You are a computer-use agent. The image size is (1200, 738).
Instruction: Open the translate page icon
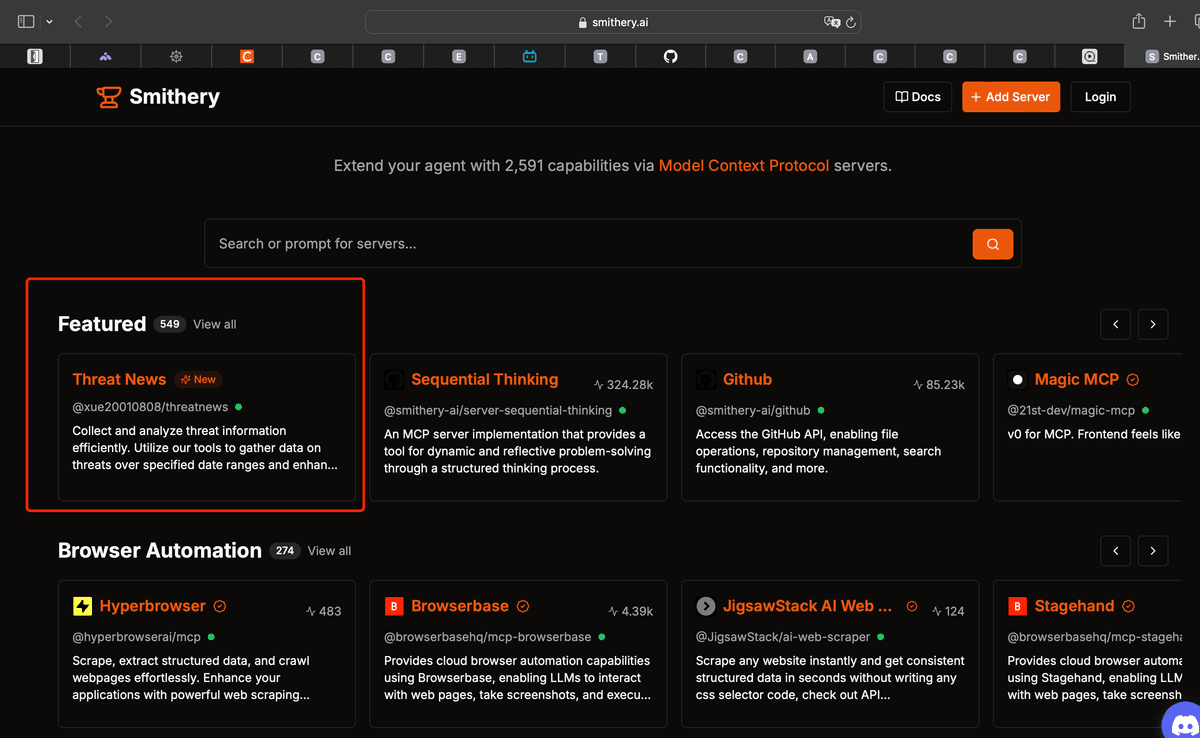click(831, 22)
